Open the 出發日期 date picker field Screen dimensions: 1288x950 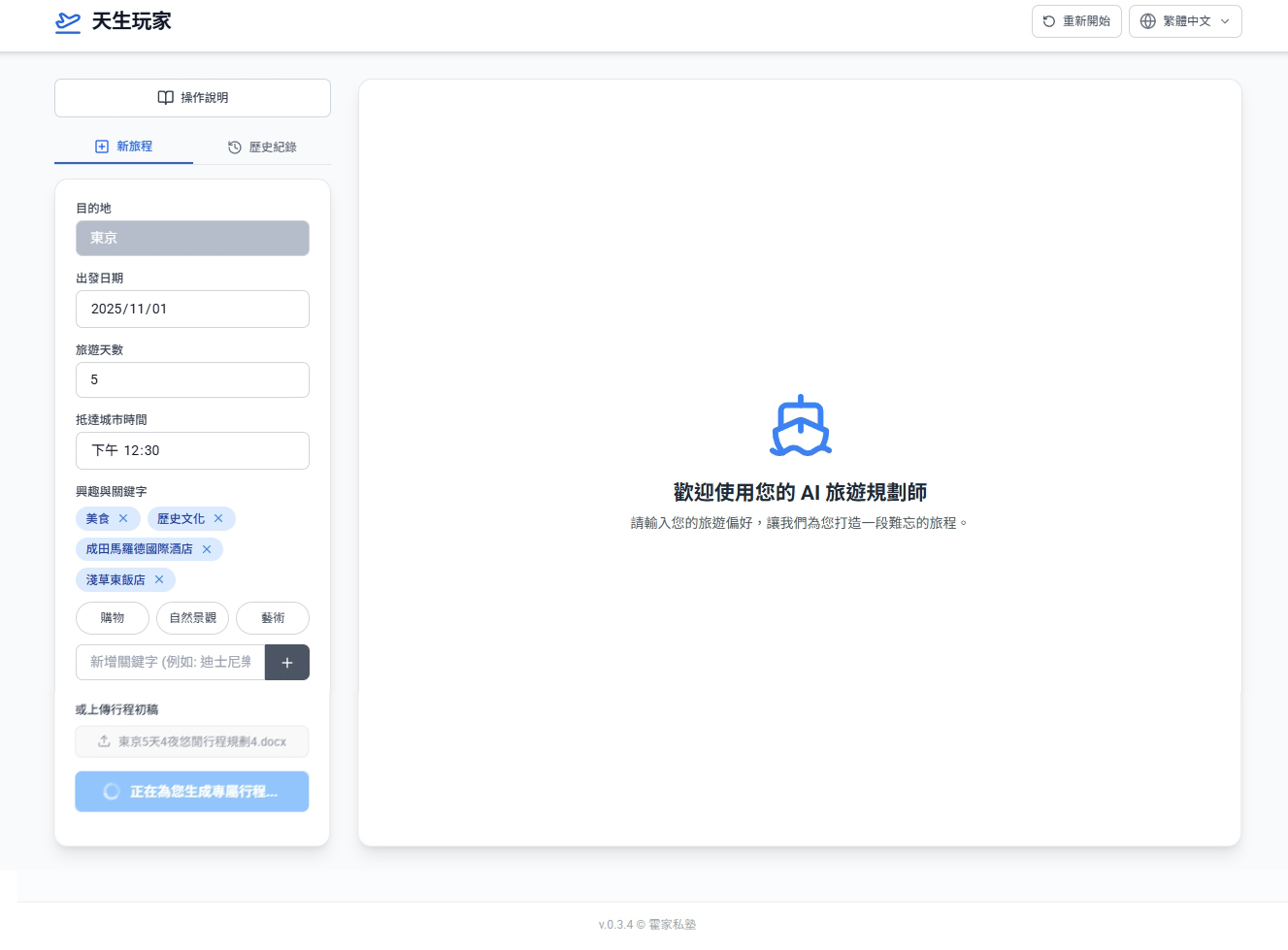192,310
